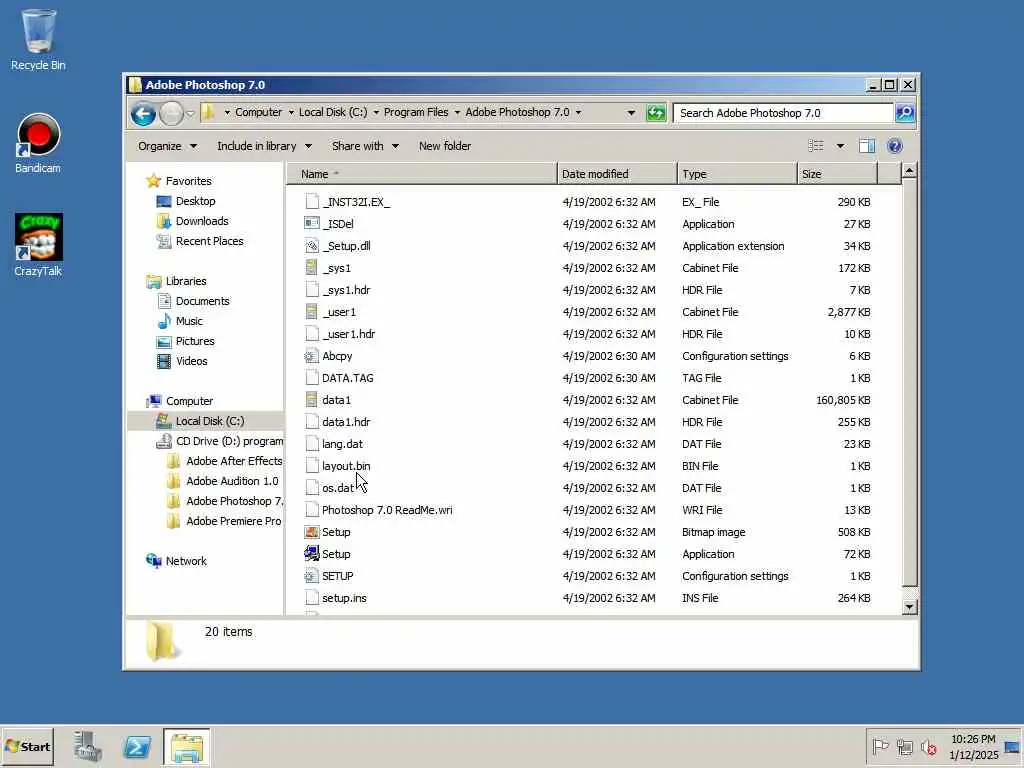Click the Search Adobe Photoshop 7.0 field
Viewport: 1024px width, 768px height.
coord(783,113)
